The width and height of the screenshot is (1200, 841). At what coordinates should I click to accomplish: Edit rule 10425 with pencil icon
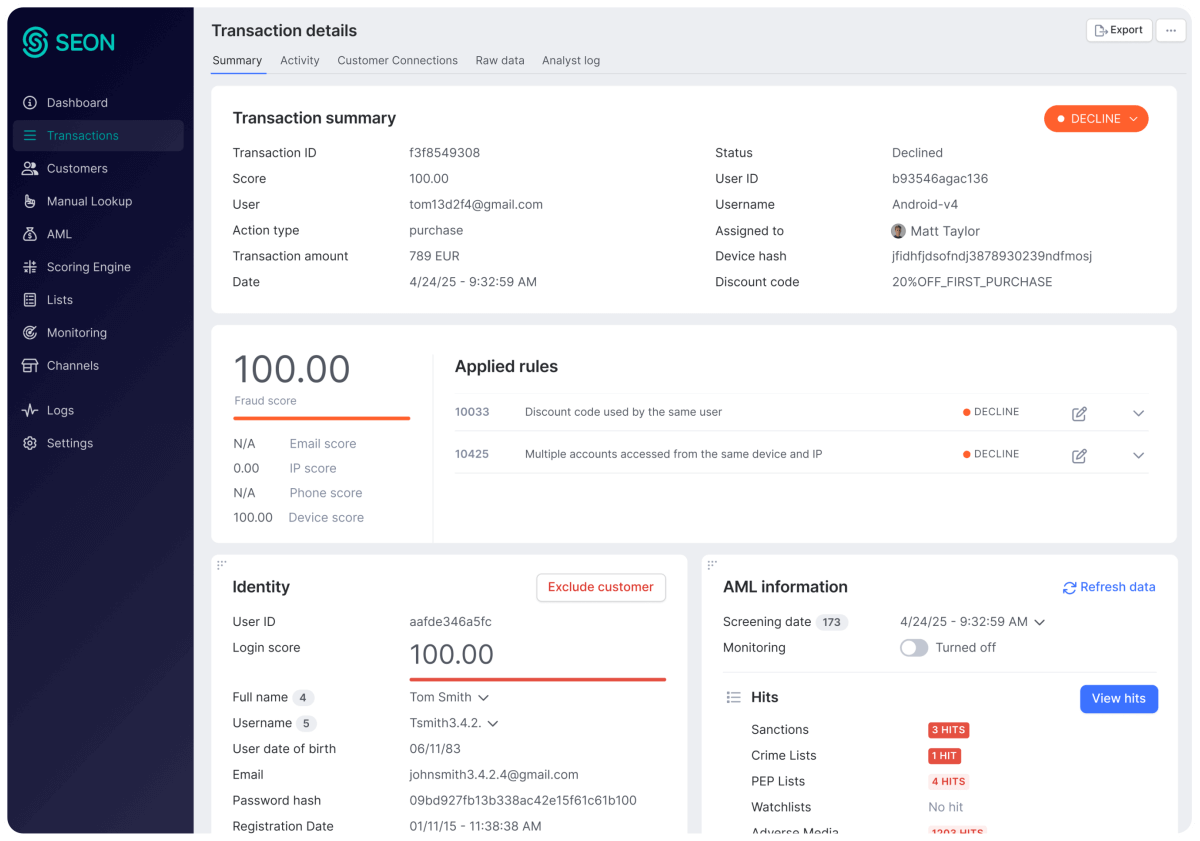[x=1079, y=456]
